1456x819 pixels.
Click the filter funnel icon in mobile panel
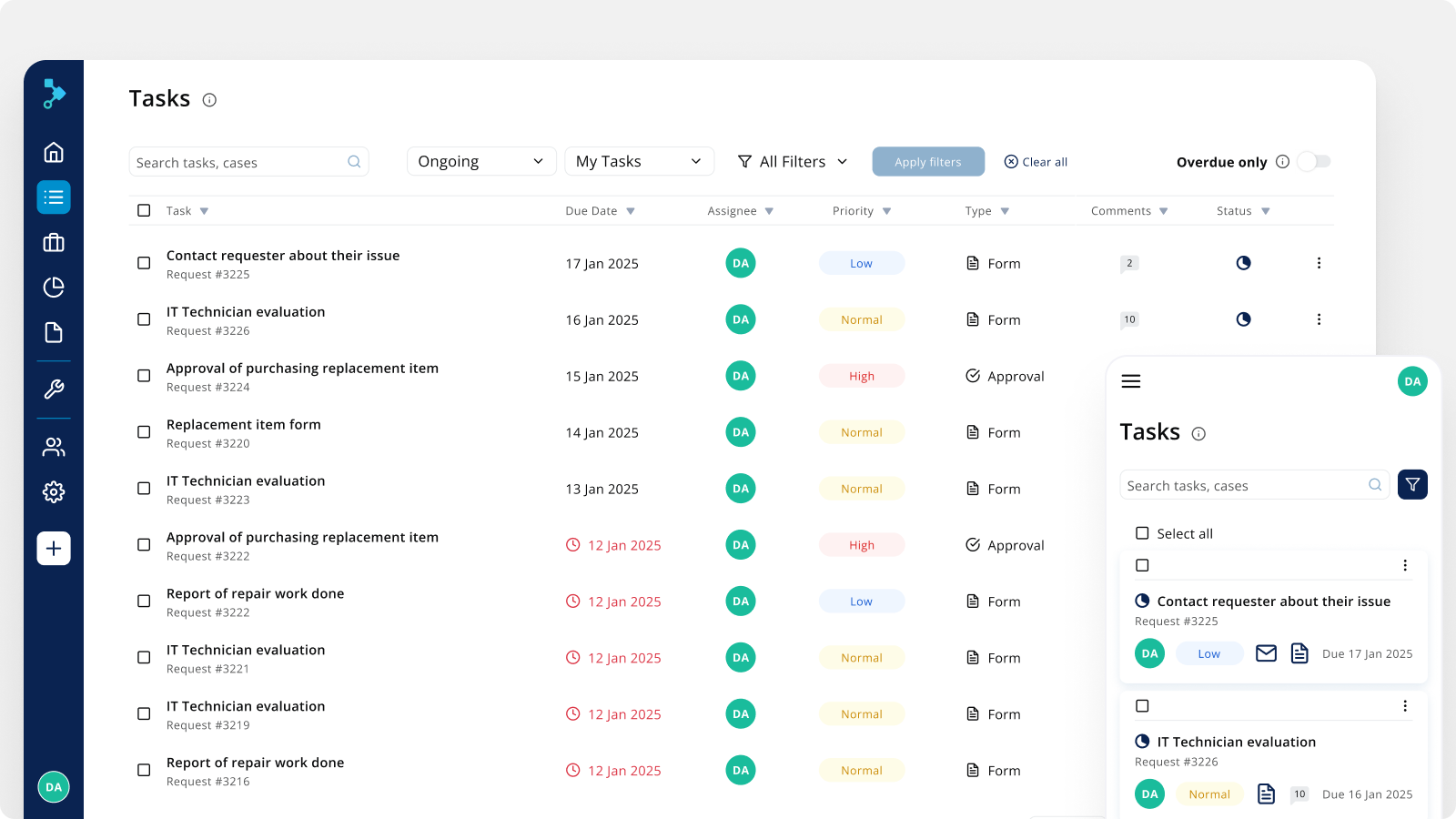click(1412, 485)
